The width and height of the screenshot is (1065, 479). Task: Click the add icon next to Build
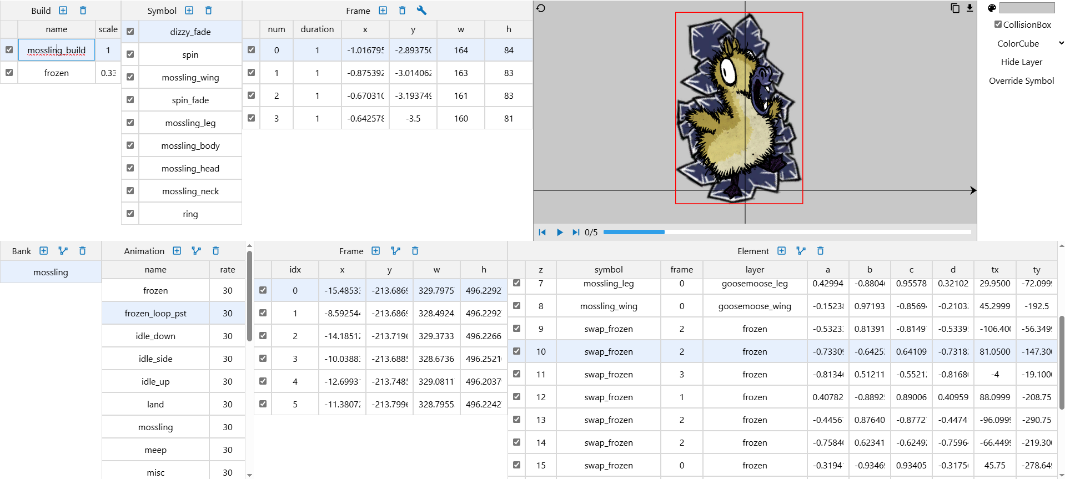63,10
